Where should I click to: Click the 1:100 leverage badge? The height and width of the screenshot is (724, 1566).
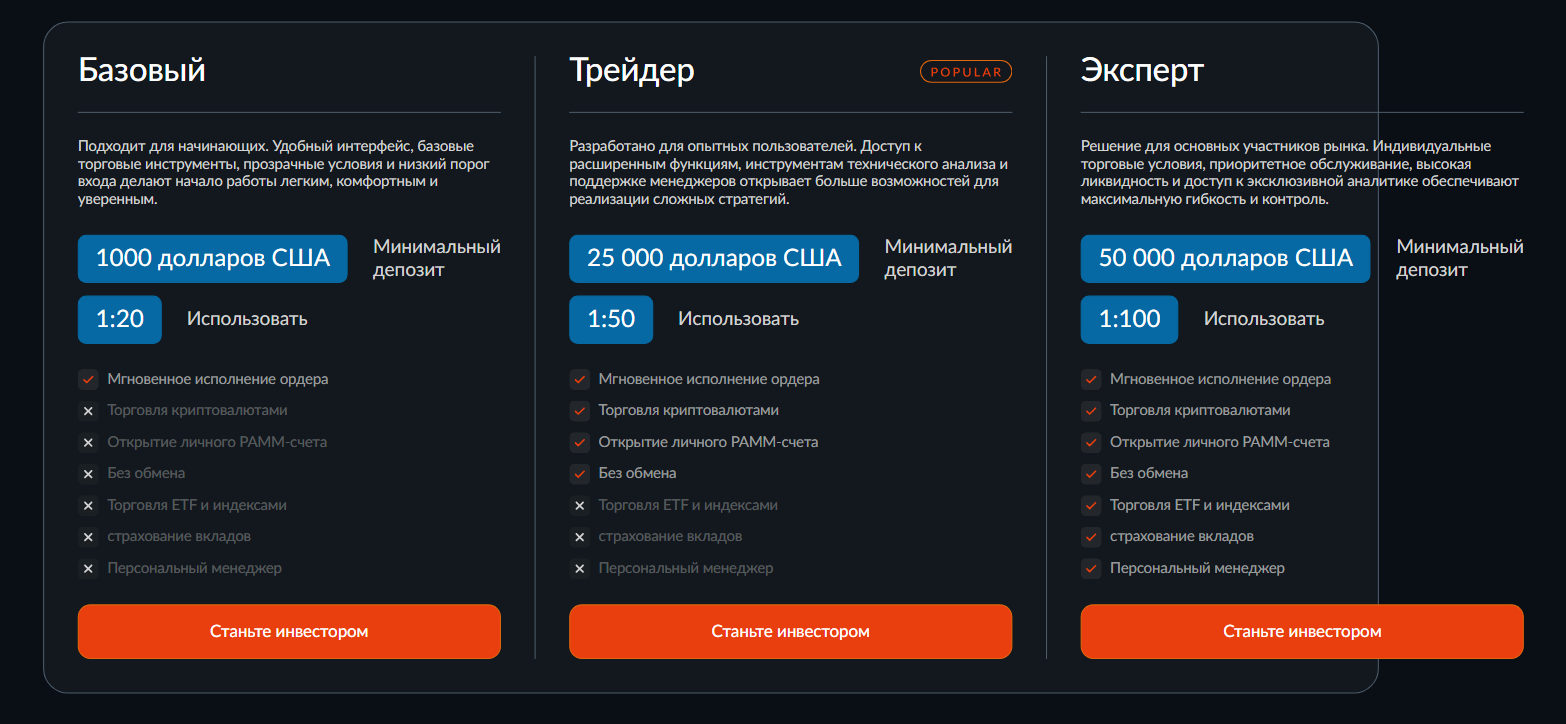point(1129,319)
